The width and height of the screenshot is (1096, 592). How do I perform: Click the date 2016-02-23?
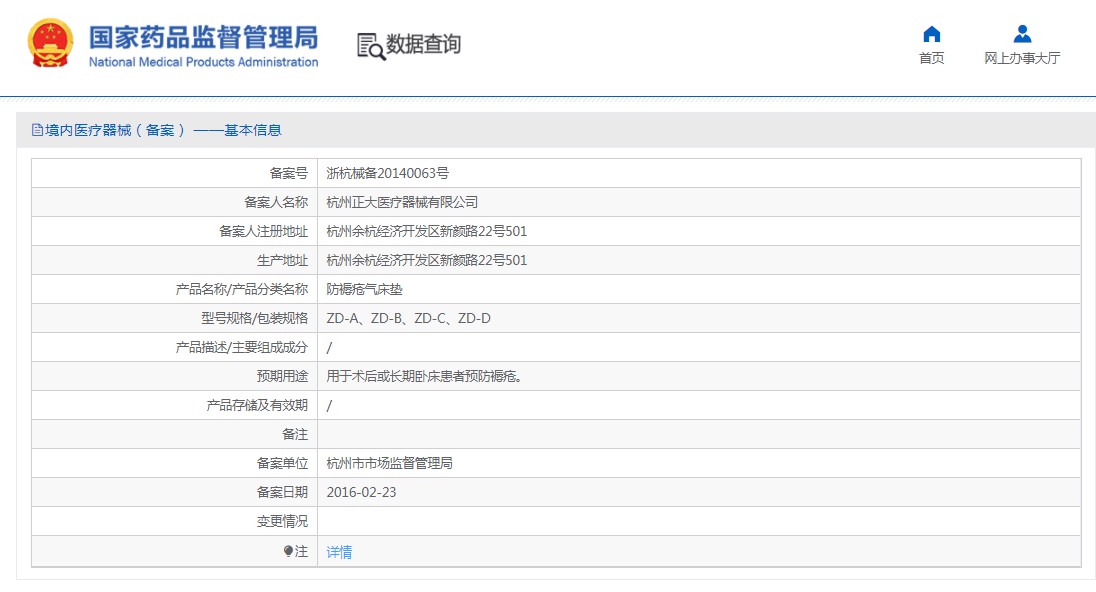click(361, 492)
